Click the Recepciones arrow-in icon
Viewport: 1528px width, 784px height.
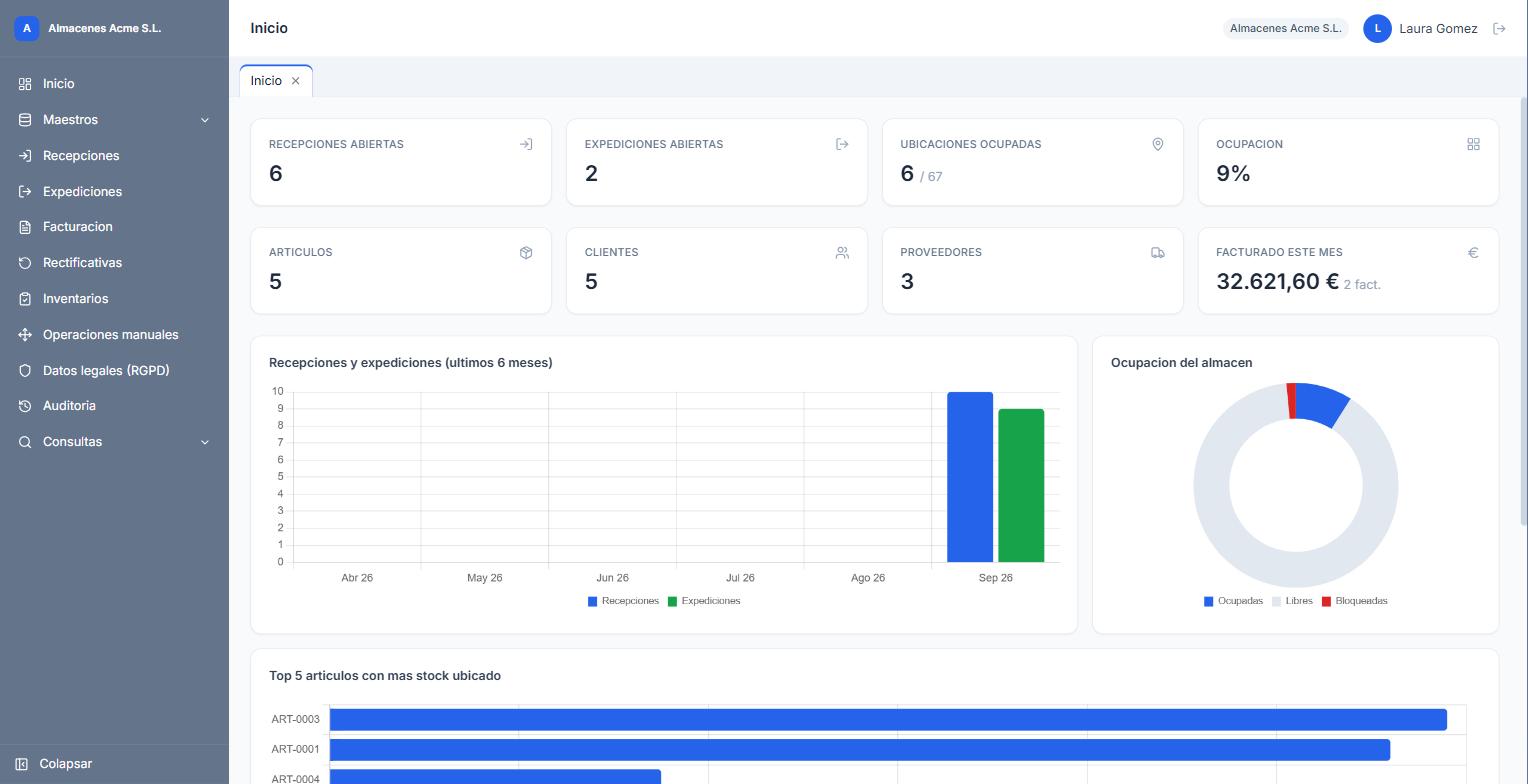click(x=25, y=156)
